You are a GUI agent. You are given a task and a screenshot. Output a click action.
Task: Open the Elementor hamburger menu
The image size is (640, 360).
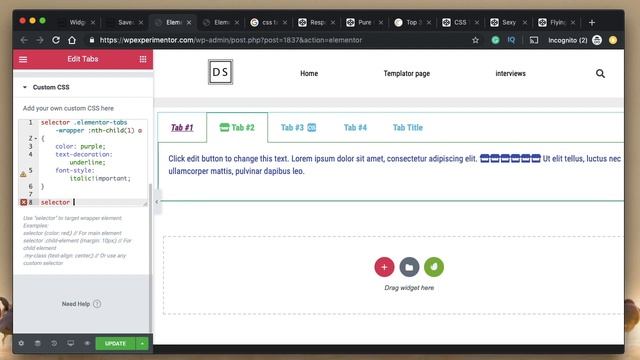coord(23,60)
